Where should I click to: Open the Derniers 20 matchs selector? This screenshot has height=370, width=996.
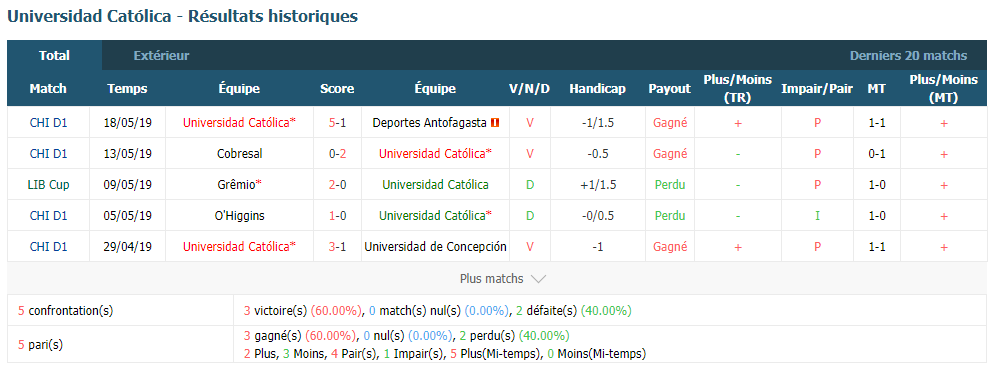pyautogui.click(x=908, y=56)
